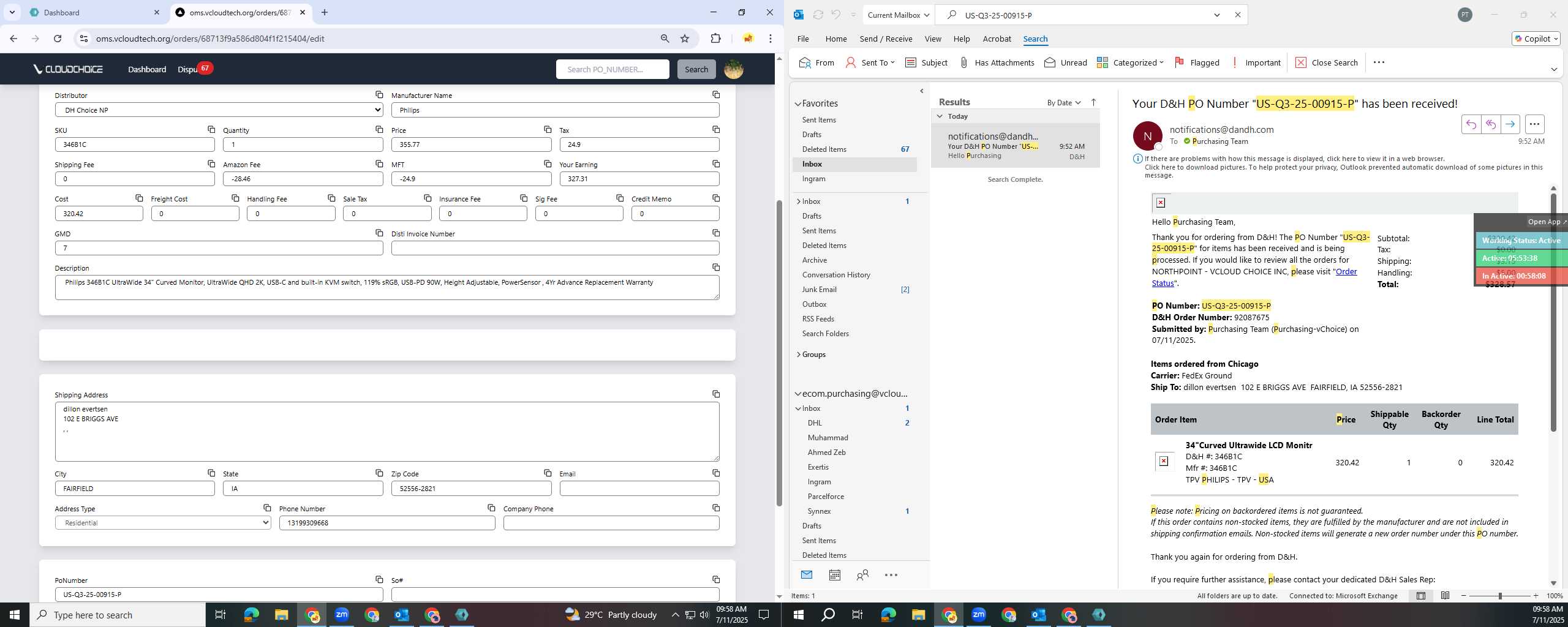The height and width of the screenshot is (627, 1568).
Task: Open Chrome extensions puzzle icon
Action: coord(715,39)
